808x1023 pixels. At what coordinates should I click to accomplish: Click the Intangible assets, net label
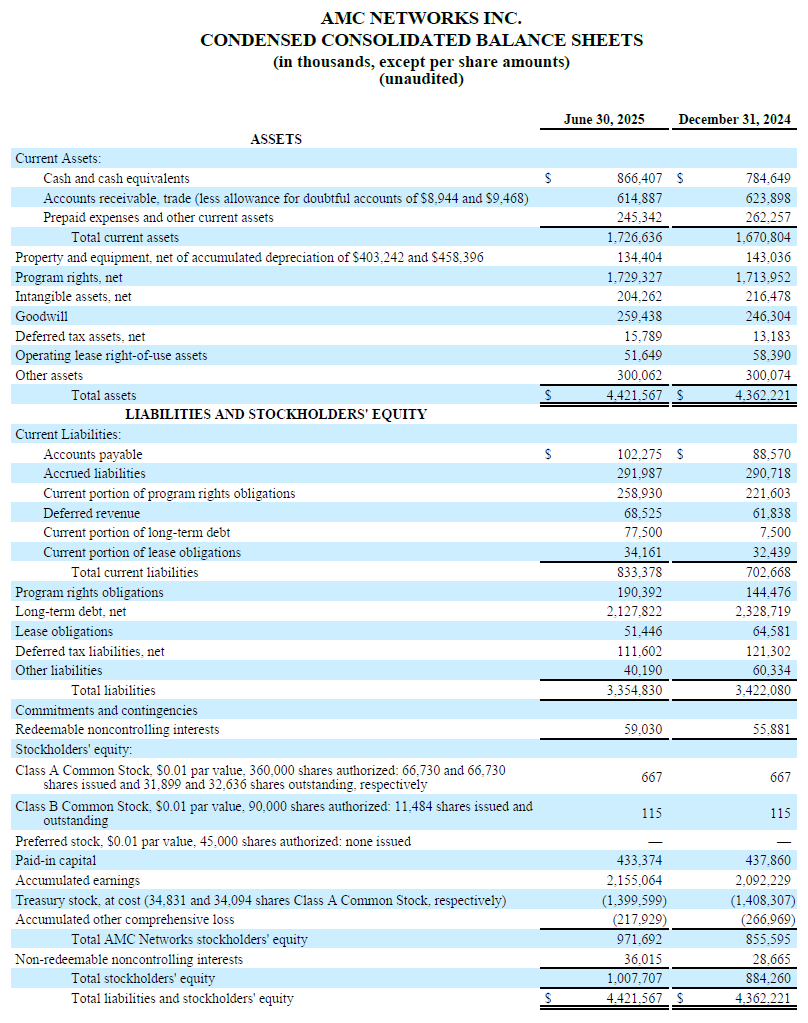[x=73, y=296]
